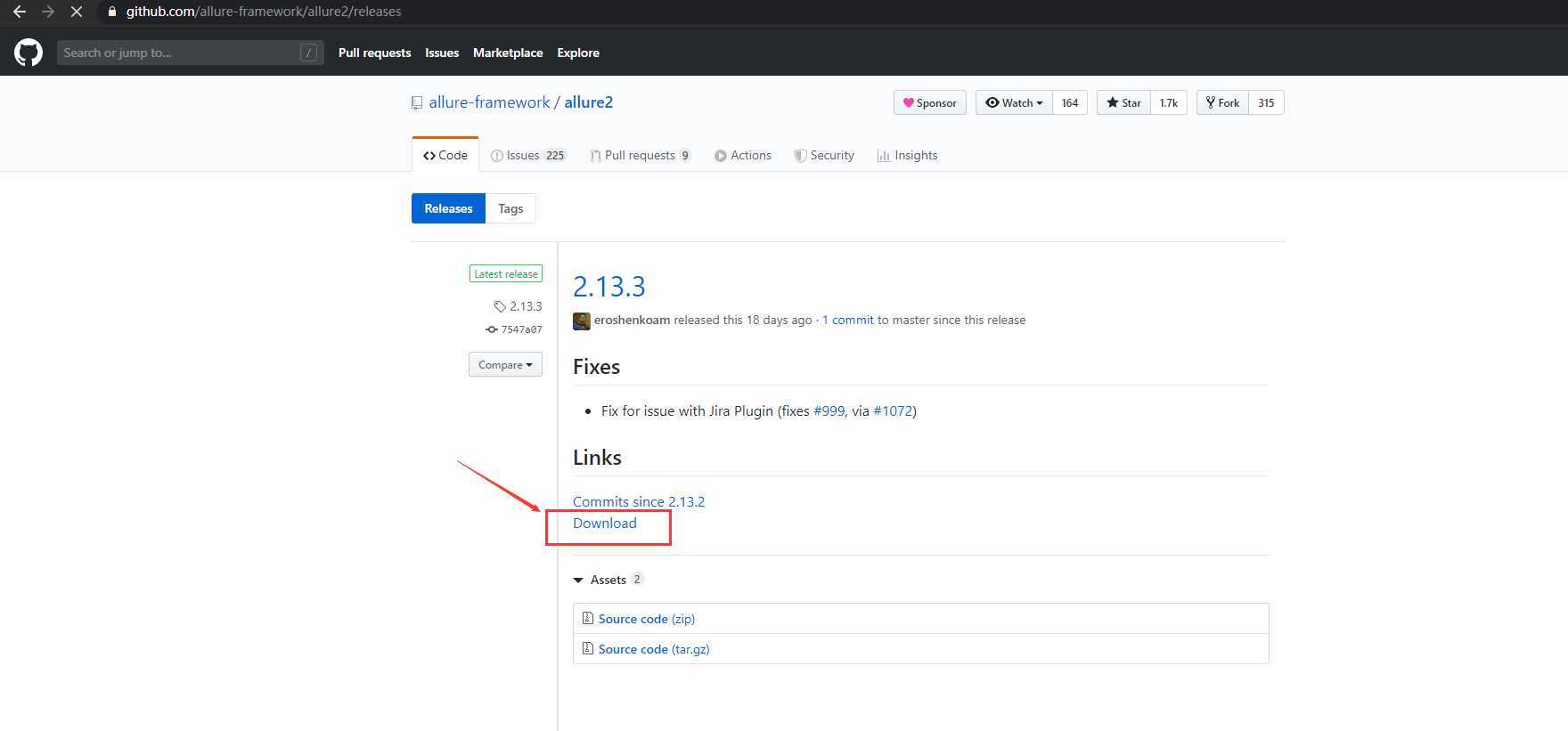
Task: Click the browser address bar URL
Action: (x=264, y=12)
